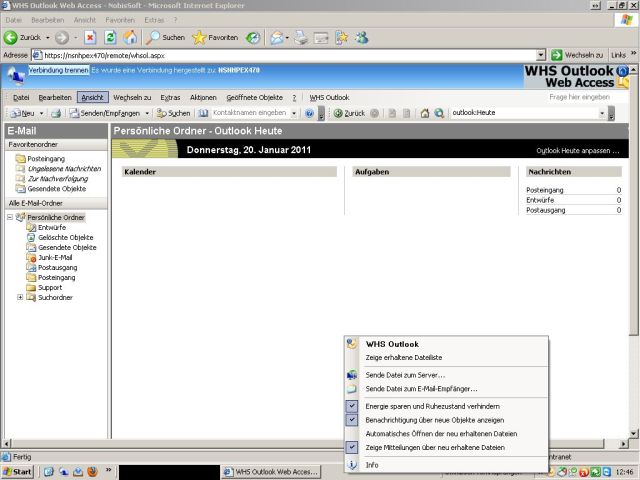
Task: Open WHS Outlook Web Access taskbar button
Action: 272,472
